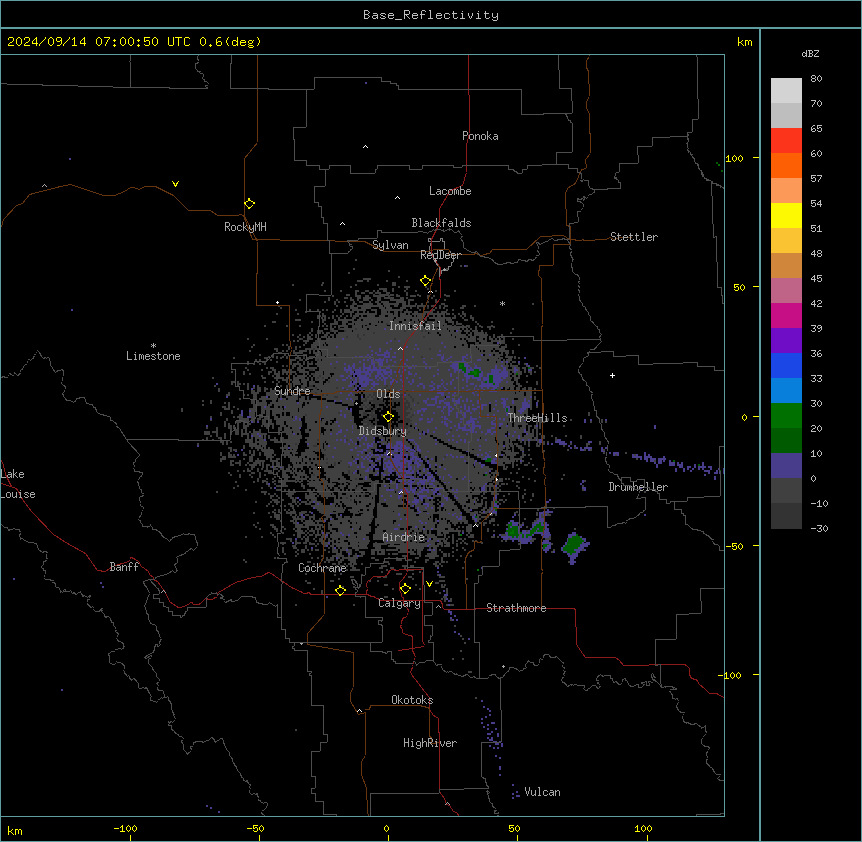Click the yellow diamond marker above Calgary label
The height and width of the screenshot is (842, 862).
[405, 589]
